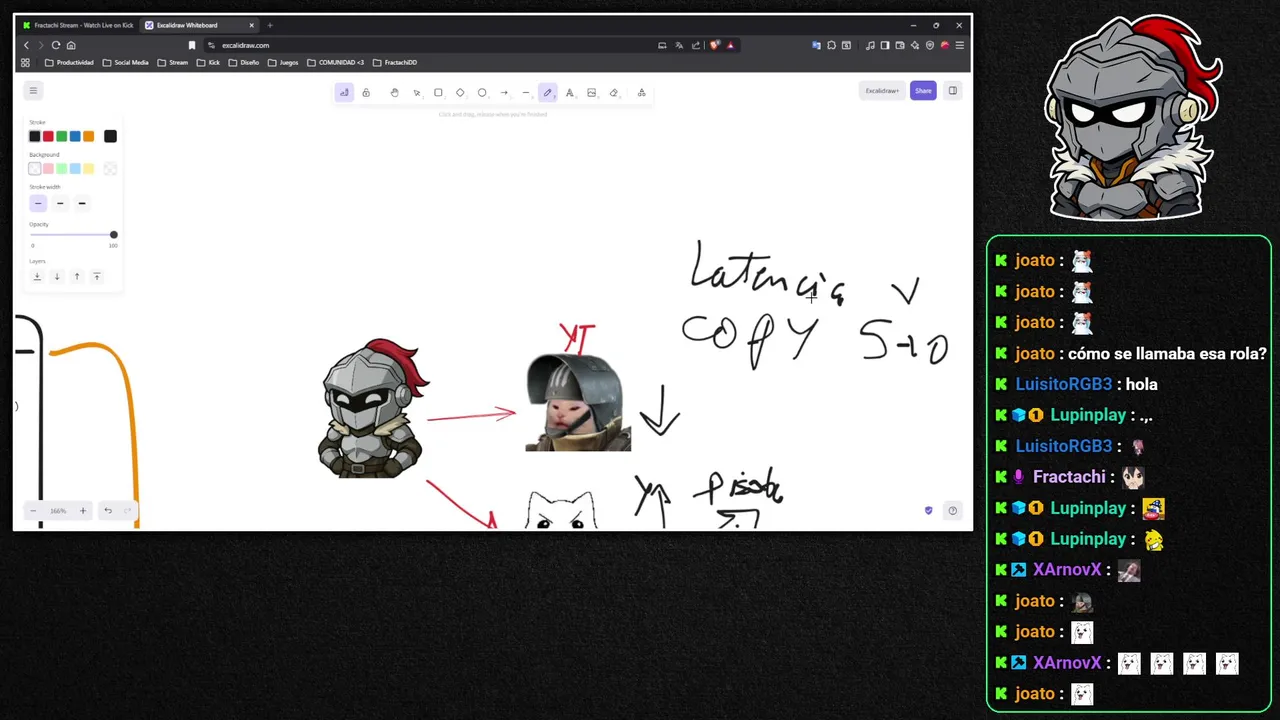Image resolution: width=1280 pixels, height=720 pixels.
Task: Click the excalidraw.com address bar
Action: (430, 45)
